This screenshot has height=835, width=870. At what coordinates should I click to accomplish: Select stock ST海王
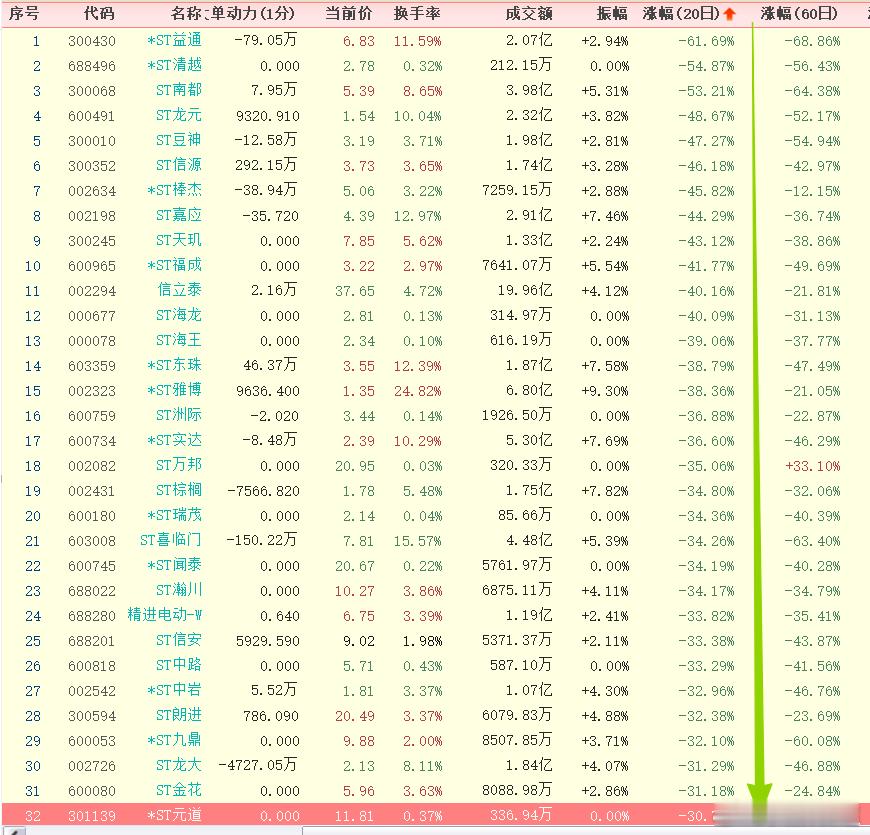[x=179, y=340]
